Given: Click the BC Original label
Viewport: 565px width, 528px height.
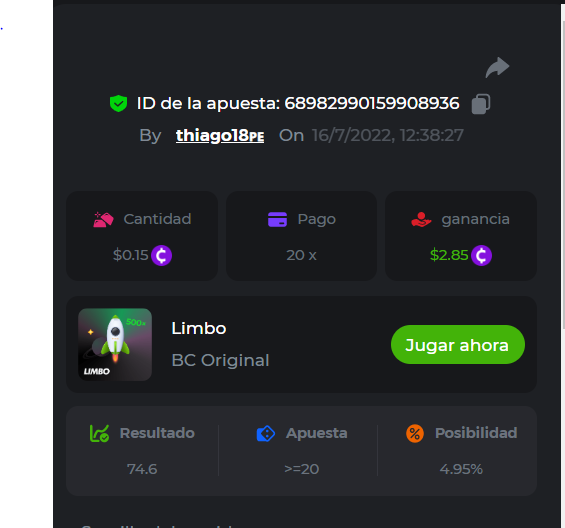Looking at the screenshot, I should (221, 360).
